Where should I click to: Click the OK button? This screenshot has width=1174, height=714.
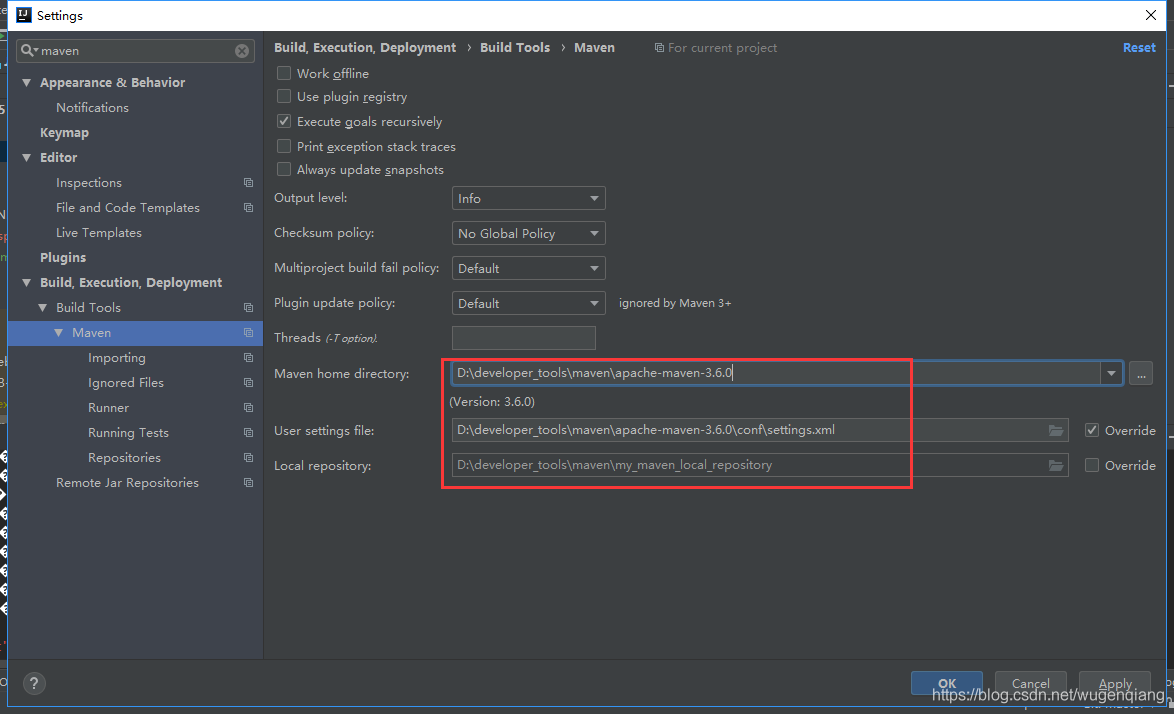946,683
